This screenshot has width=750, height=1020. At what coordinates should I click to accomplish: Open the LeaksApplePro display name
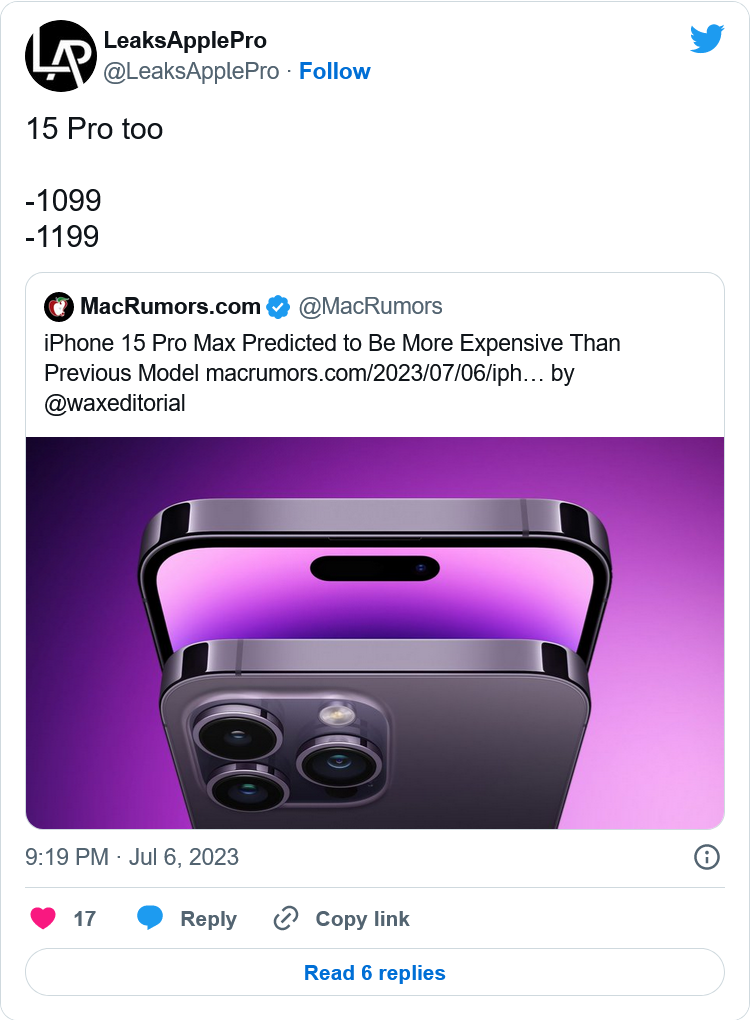point(185,40)
